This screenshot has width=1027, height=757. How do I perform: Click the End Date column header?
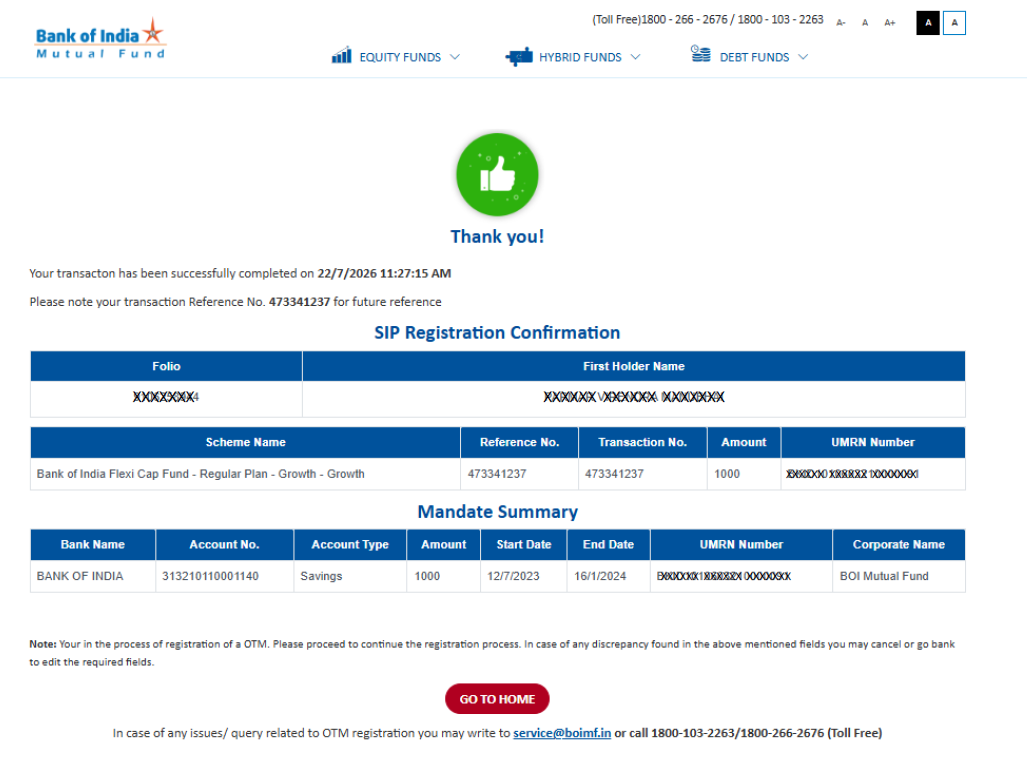(x=608, y=544)
